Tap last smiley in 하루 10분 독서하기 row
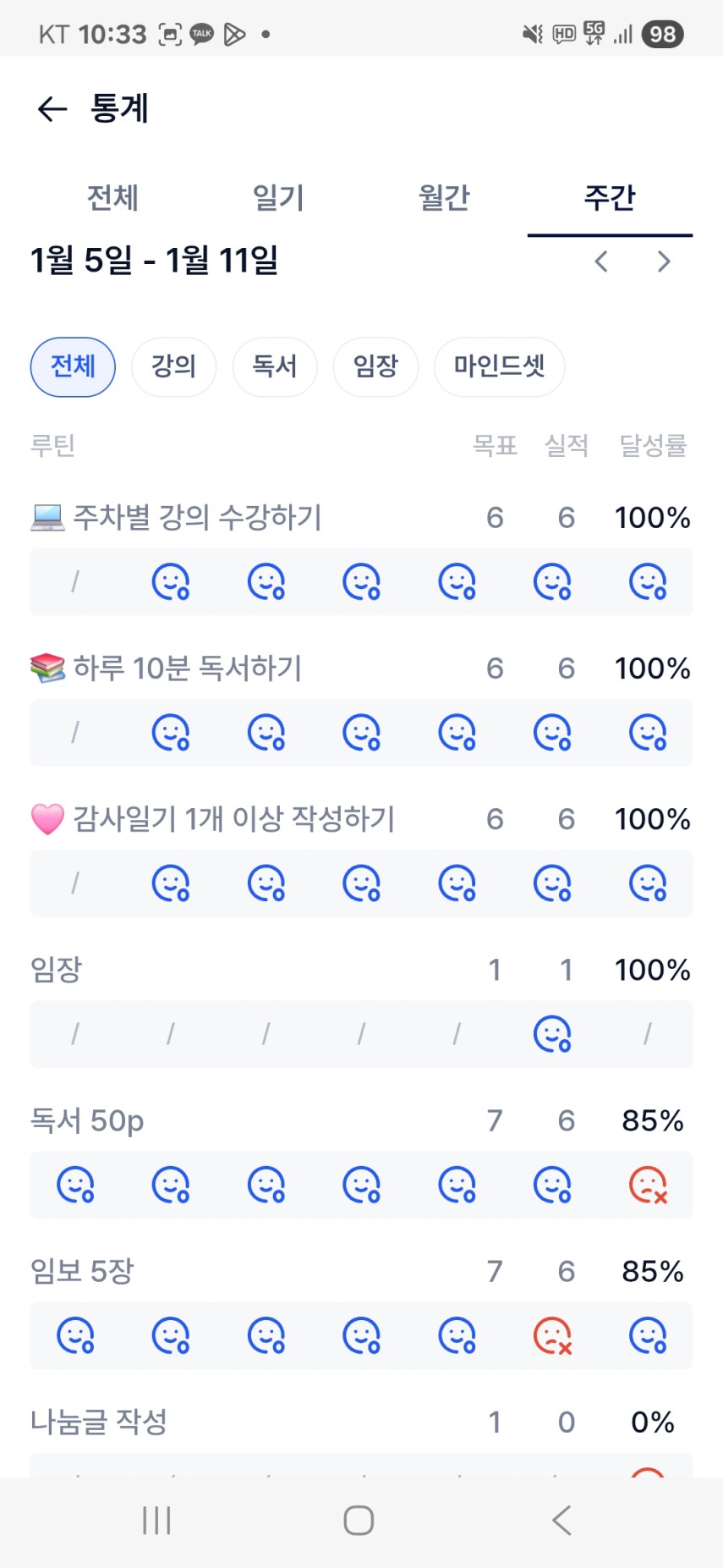The width and height of the screenshot is (723, 1568). pos(649,733)
